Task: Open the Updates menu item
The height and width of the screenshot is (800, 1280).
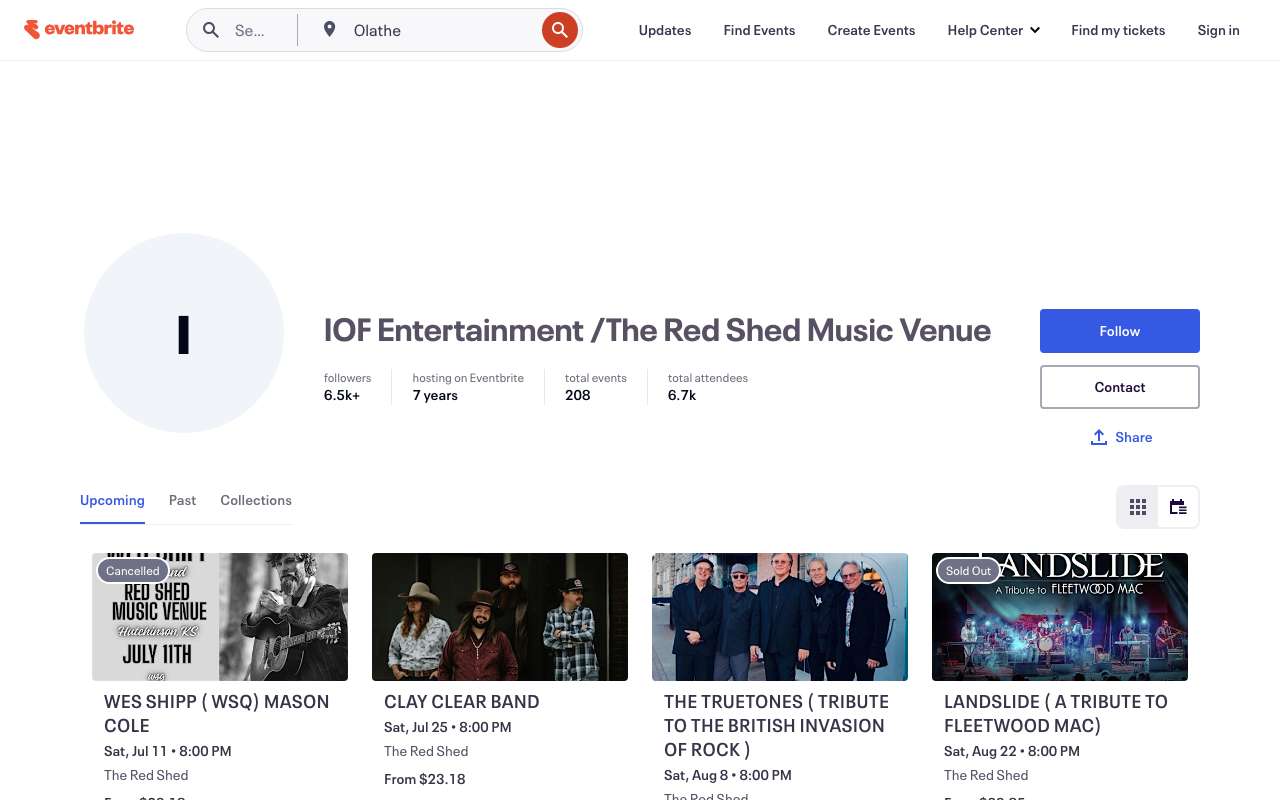Action: [x=665, y=30]
